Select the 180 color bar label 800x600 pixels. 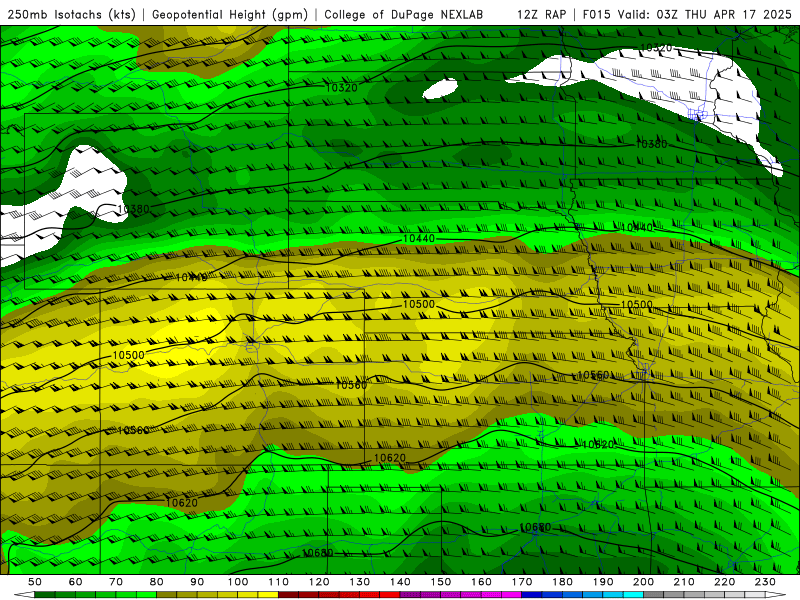point(563,582)
